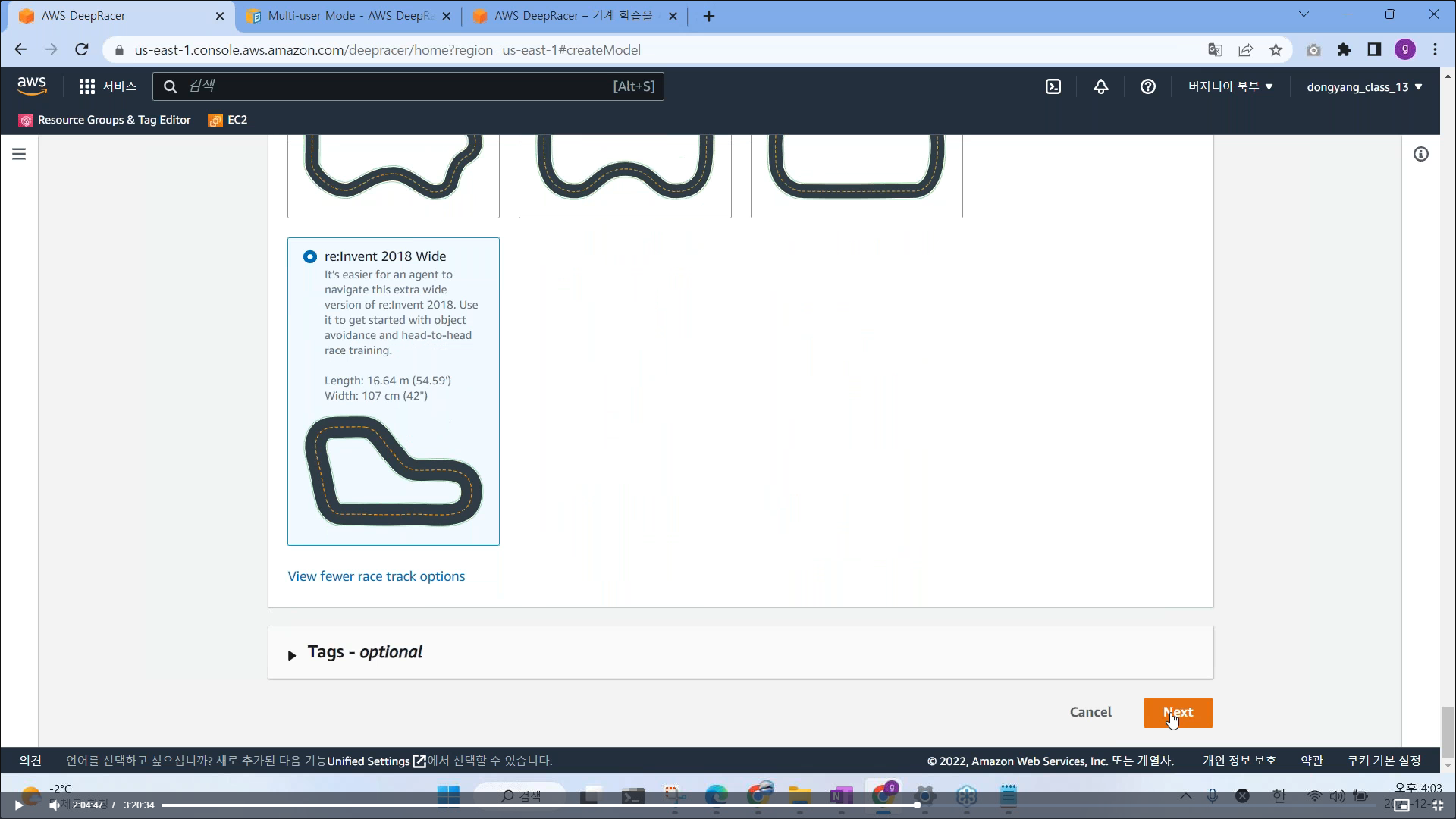Click the AWS logo home icon
This screenshot has width=1456, height=819.
(32, 86)
